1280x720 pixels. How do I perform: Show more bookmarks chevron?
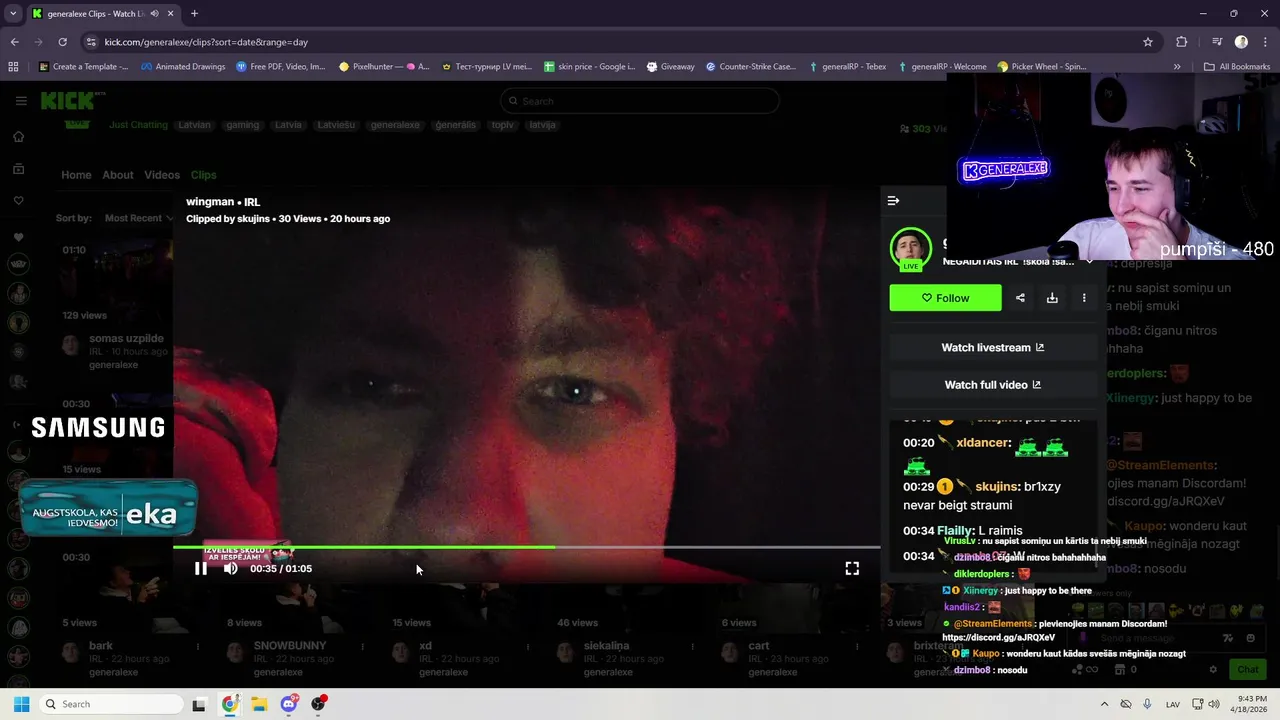pos(1177,67)
